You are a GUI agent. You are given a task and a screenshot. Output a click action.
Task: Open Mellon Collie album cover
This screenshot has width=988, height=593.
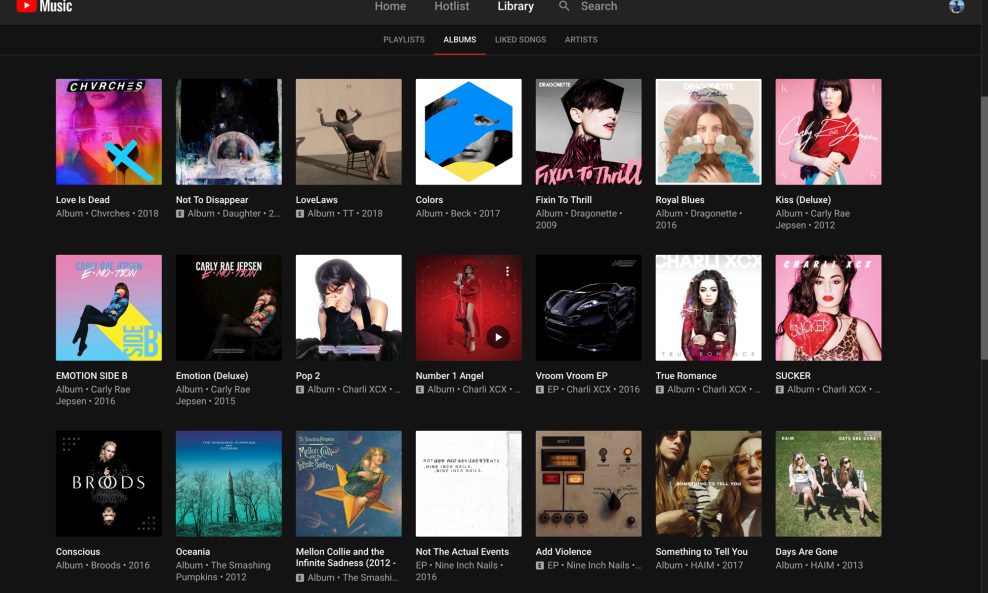[x=348, y=483]
